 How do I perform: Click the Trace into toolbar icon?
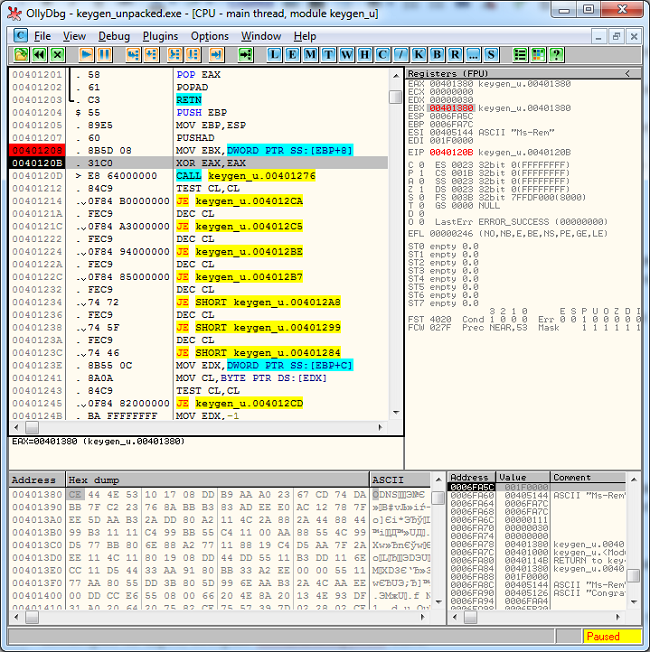[175, 54]
